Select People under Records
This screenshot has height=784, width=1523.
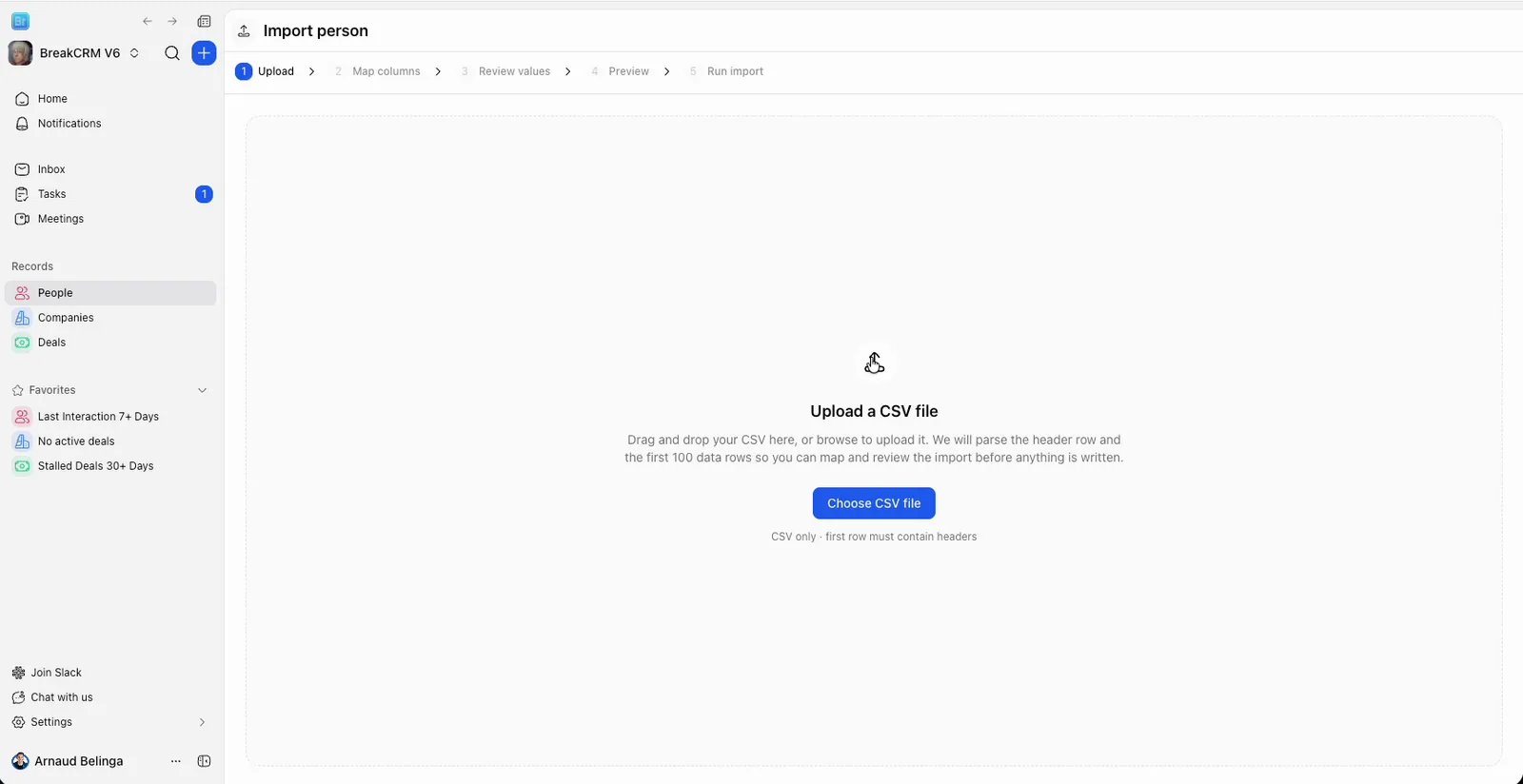point(110,293)
